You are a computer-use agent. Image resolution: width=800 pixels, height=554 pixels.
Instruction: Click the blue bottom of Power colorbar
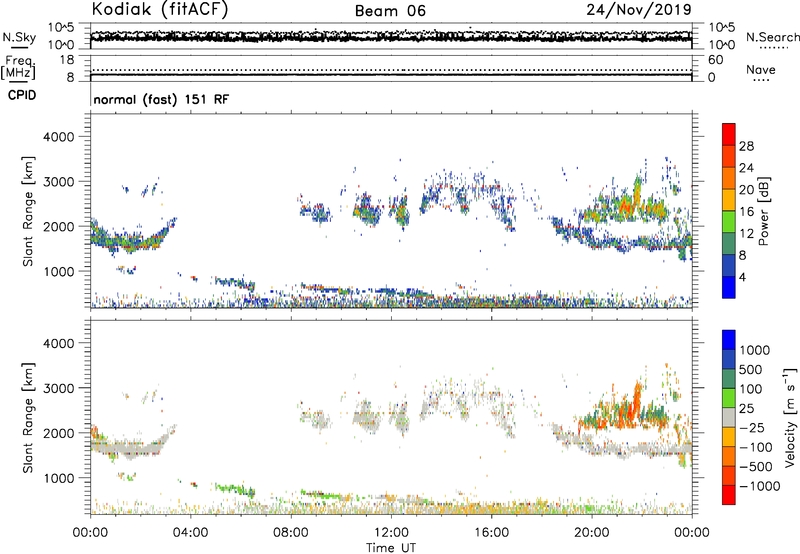(729, 287)
